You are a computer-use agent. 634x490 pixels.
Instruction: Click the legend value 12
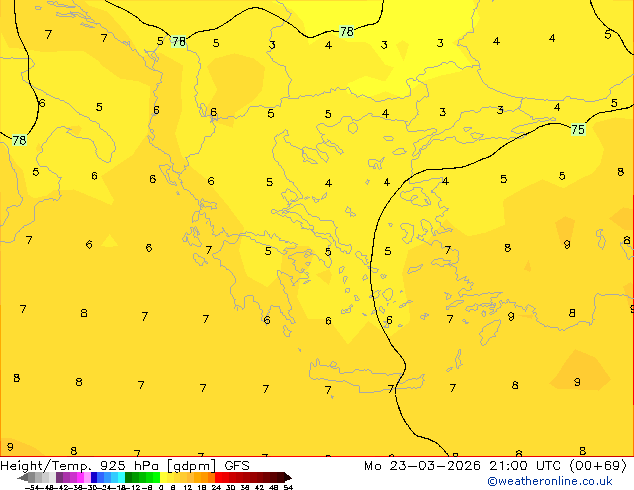pos(188,487)
